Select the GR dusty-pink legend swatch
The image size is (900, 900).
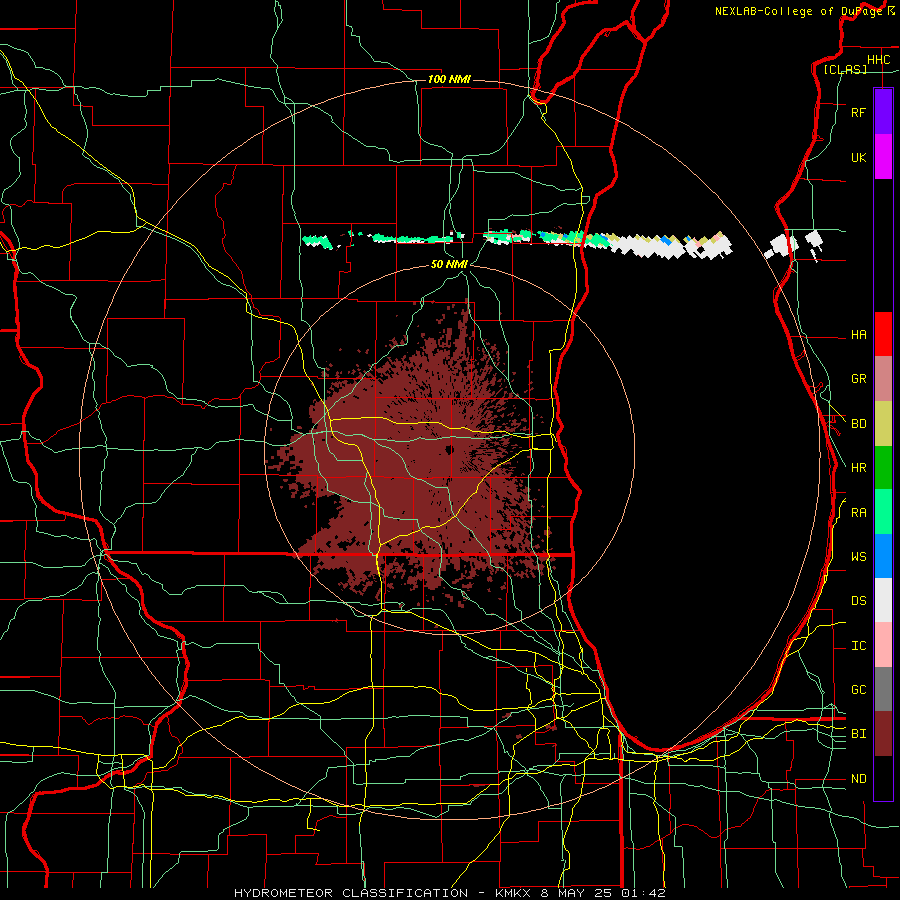click(x=883, y=379)
